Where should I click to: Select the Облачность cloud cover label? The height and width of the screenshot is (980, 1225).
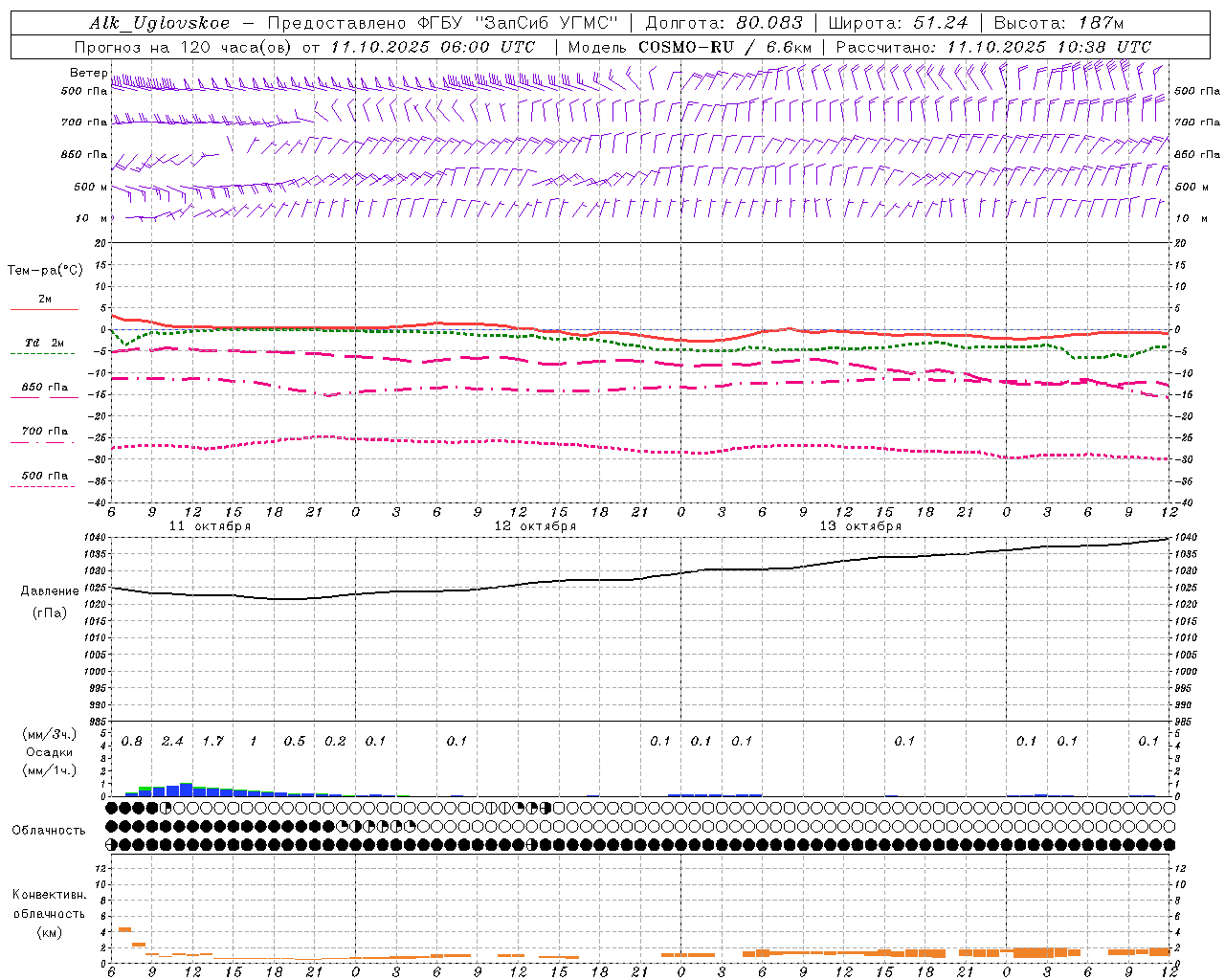(x=49, y=831)
